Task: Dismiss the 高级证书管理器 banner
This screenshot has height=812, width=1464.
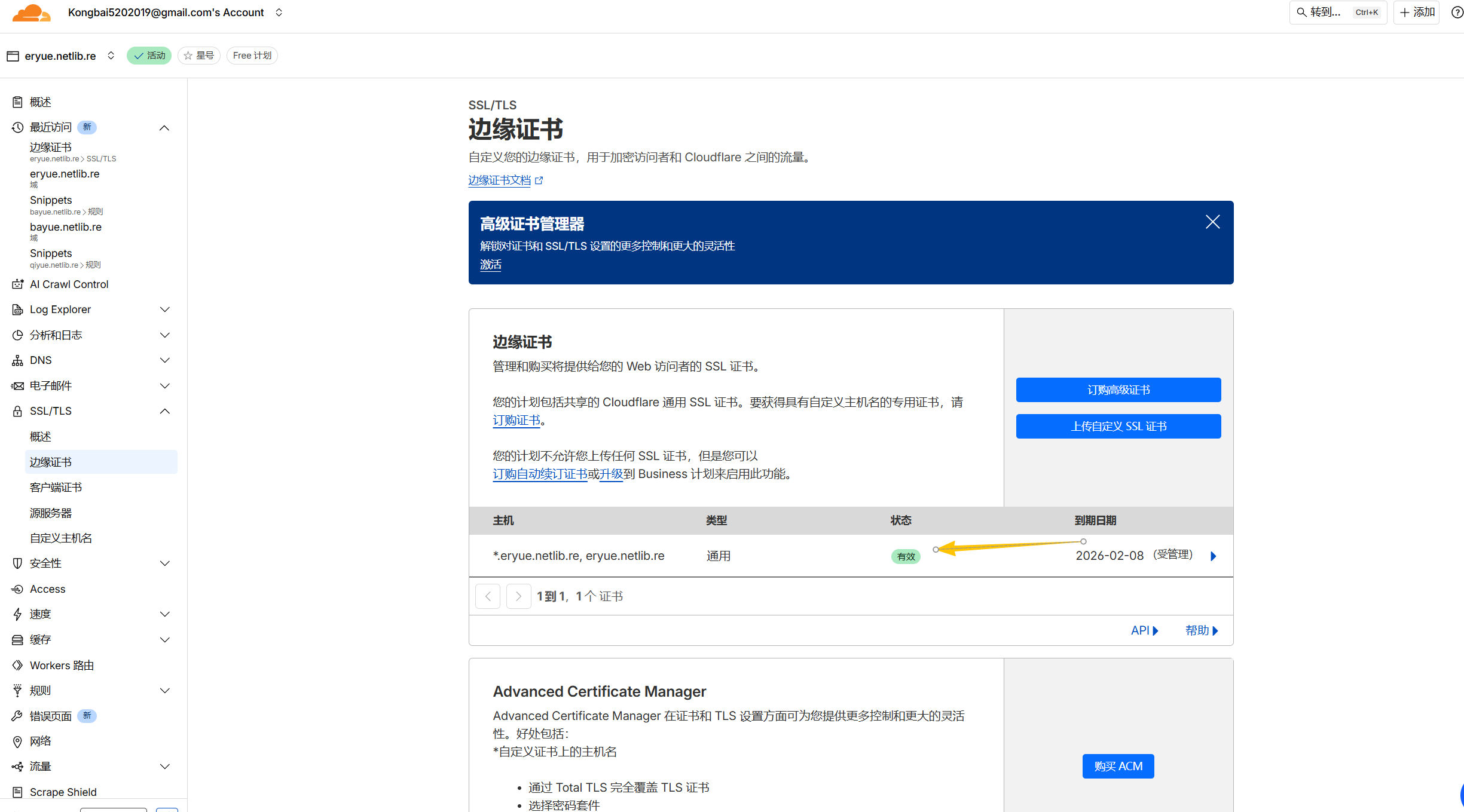Action: click(1212, 222)
